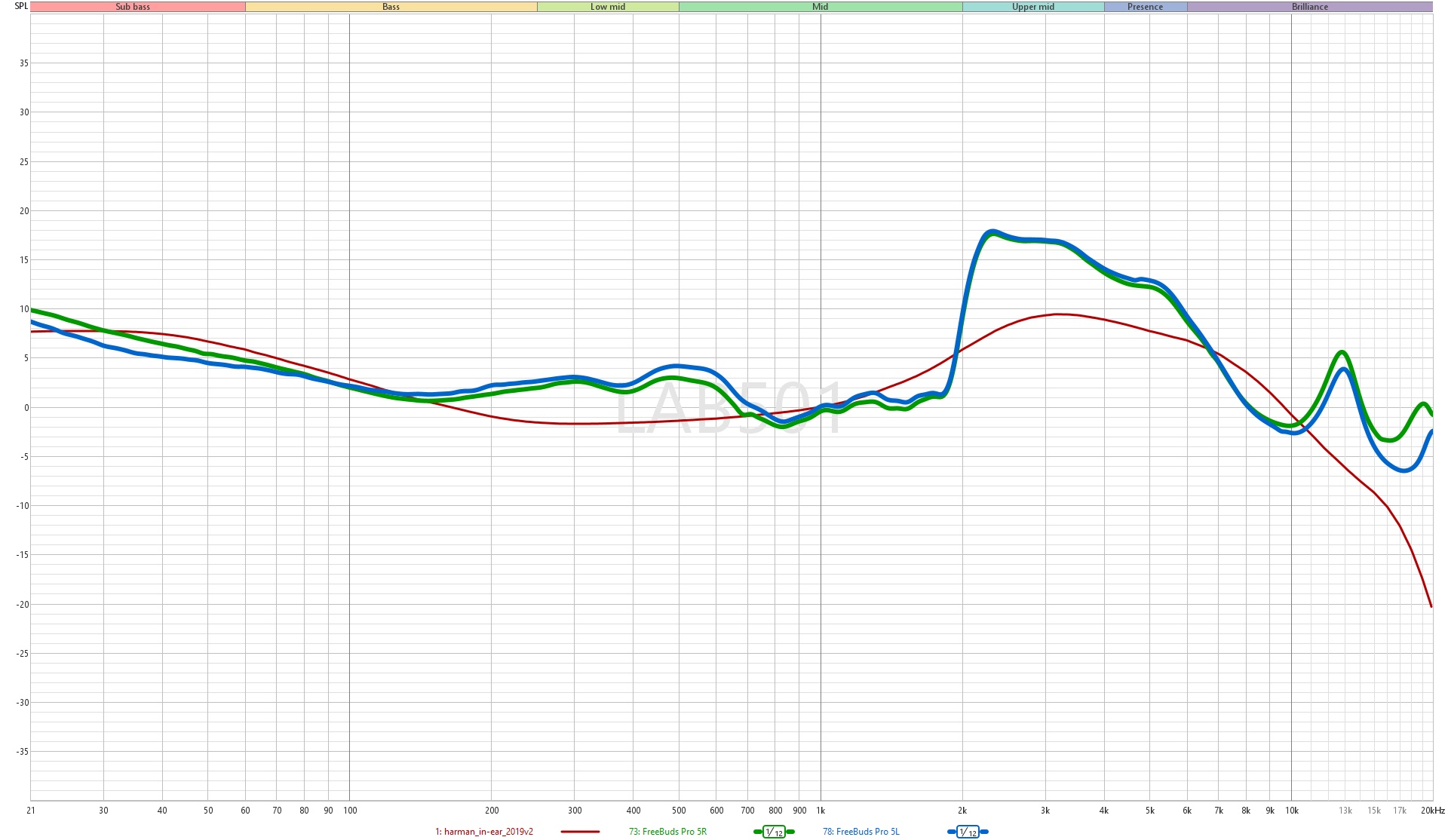1448x840 pixels.
Task: Click the 100 tick on the frequency axis
Action: click(x=350, y=811)
